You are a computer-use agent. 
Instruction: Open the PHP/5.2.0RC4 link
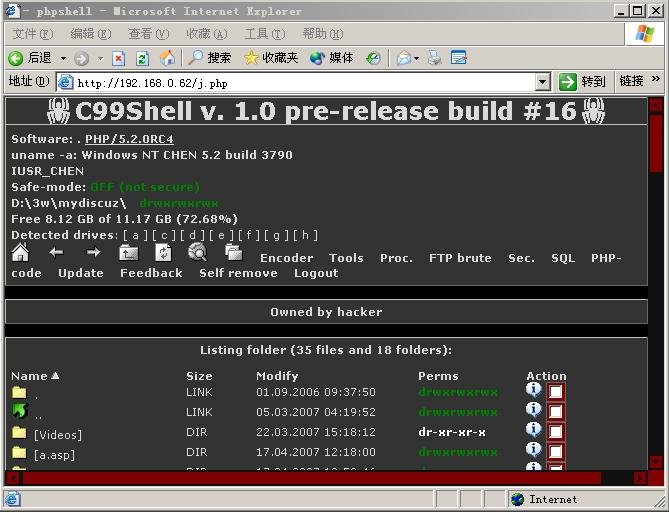coord(129,139)
